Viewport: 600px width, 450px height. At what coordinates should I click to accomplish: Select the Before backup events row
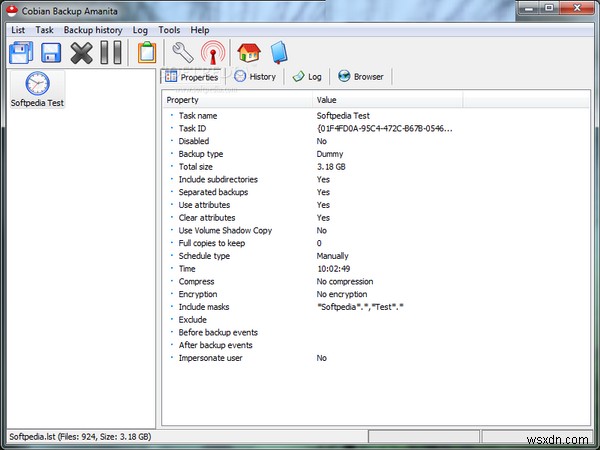tap(376, 333)
